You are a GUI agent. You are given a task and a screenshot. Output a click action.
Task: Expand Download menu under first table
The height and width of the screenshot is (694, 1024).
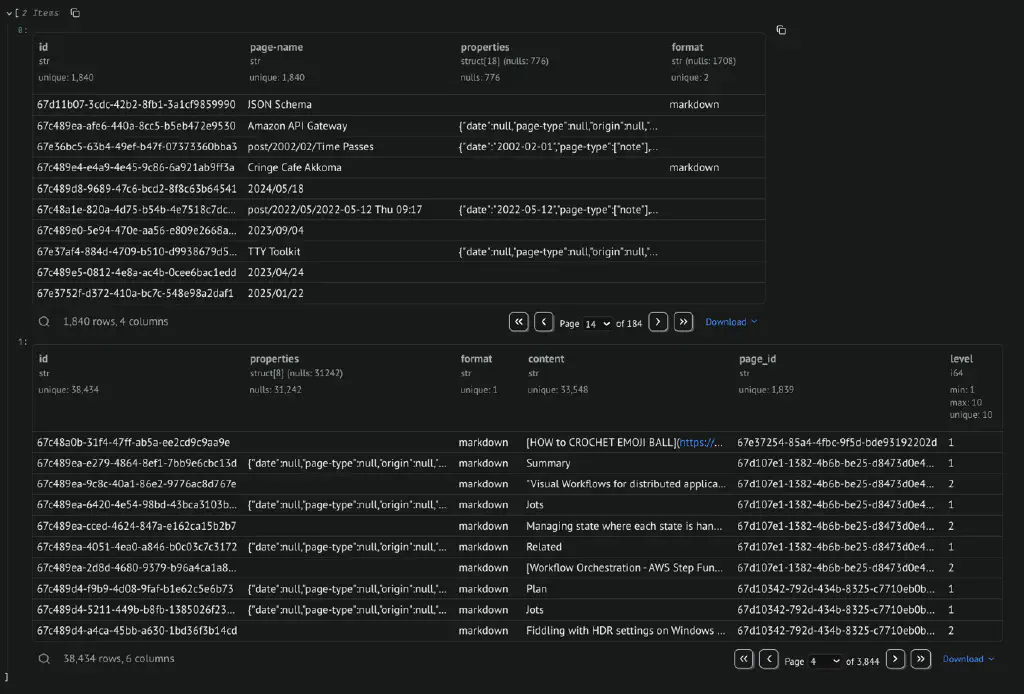coord(731,322)
